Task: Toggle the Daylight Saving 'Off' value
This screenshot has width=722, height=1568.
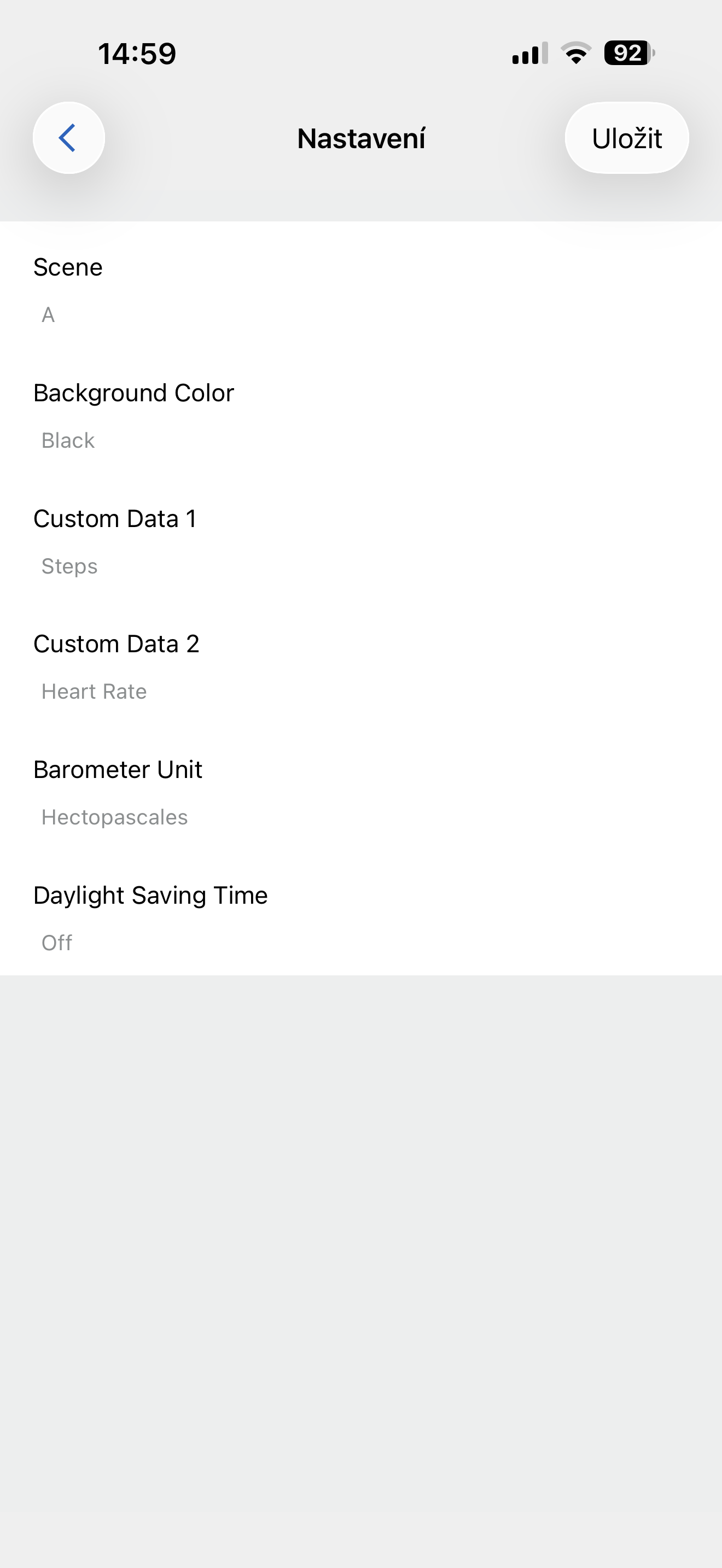Action: click(x=57, y=943)
